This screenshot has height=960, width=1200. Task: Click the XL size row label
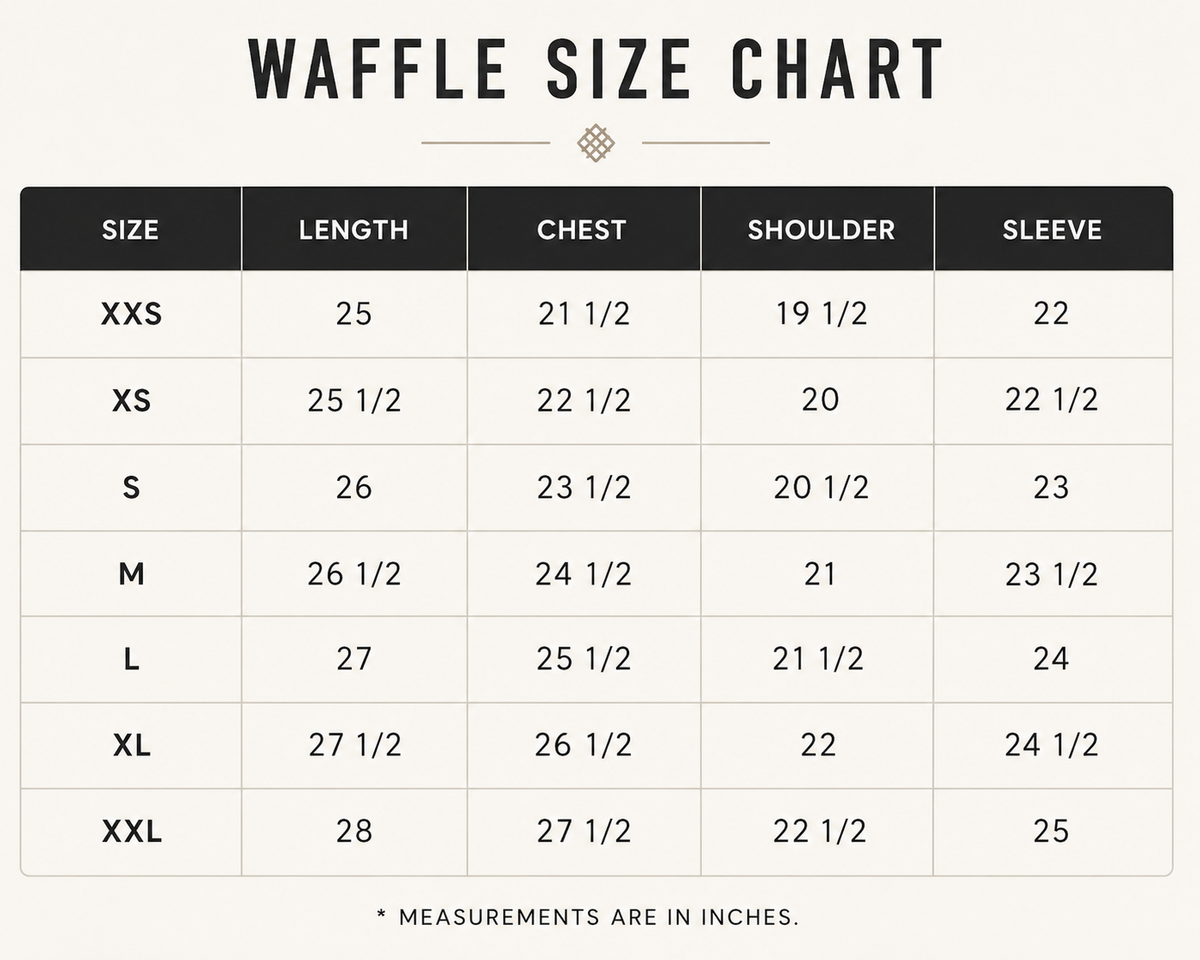point(131,745)
